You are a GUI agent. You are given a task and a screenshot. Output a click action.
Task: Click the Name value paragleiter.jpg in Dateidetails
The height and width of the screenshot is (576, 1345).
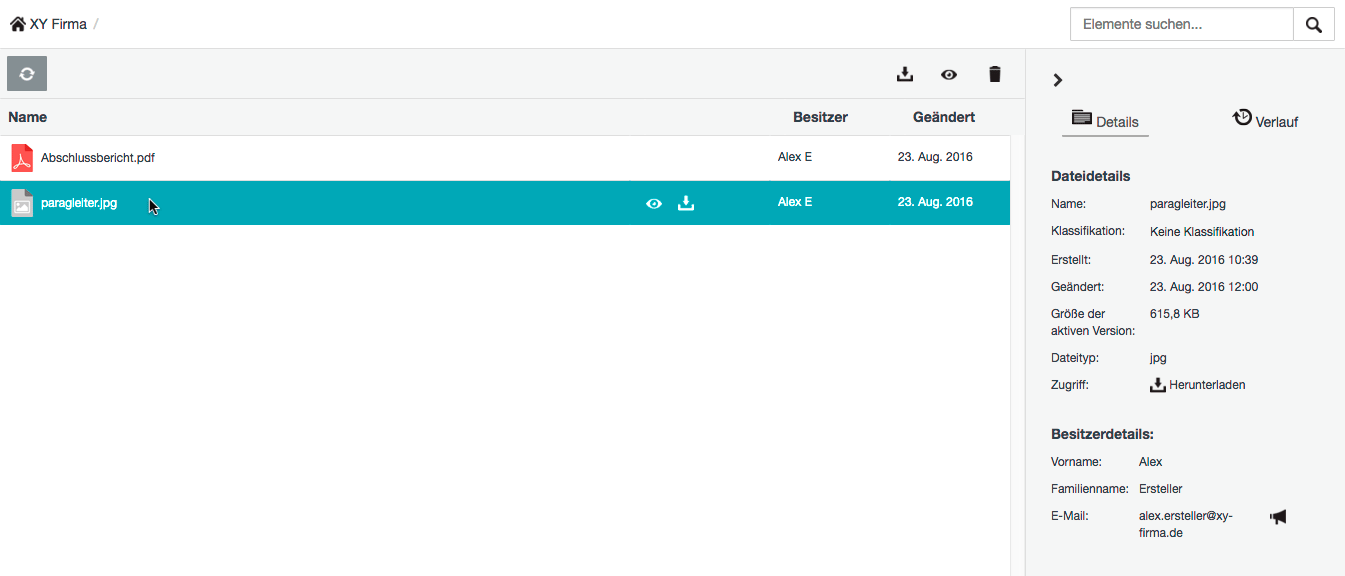pyautogui.click(x=1188, y=204)
